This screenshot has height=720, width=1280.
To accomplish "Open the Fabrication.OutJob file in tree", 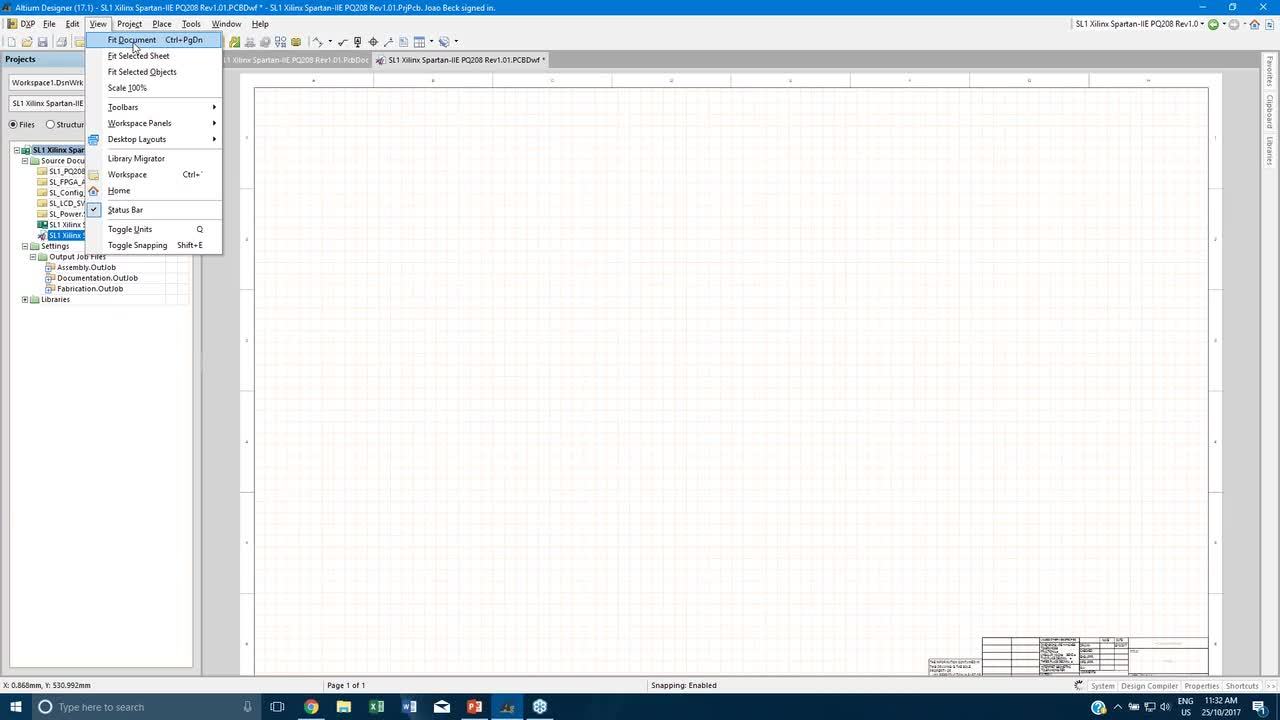I will pos(89,289).
